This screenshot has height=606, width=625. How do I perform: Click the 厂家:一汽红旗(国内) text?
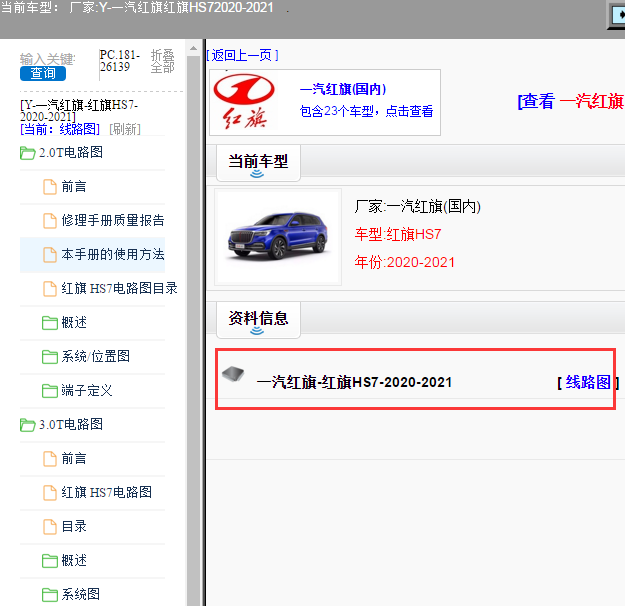[x=418, y=207]
